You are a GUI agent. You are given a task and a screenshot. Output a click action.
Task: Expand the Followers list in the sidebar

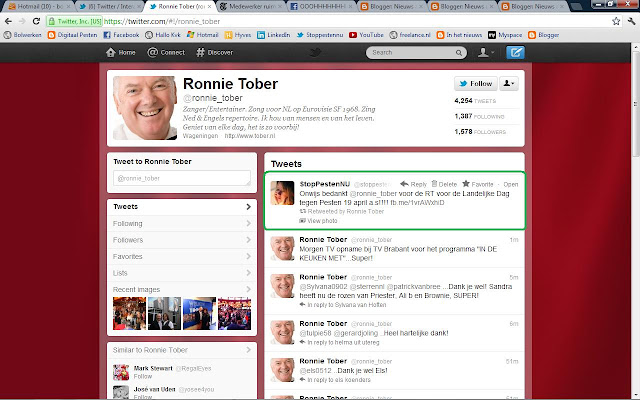182,240
